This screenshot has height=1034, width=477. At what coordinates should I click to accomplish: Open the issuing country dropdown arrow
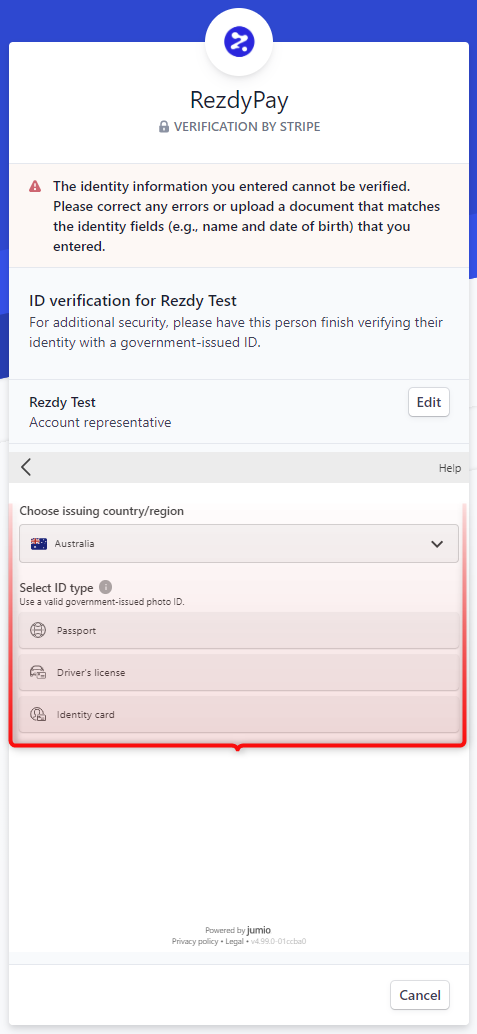click(437, 544)
